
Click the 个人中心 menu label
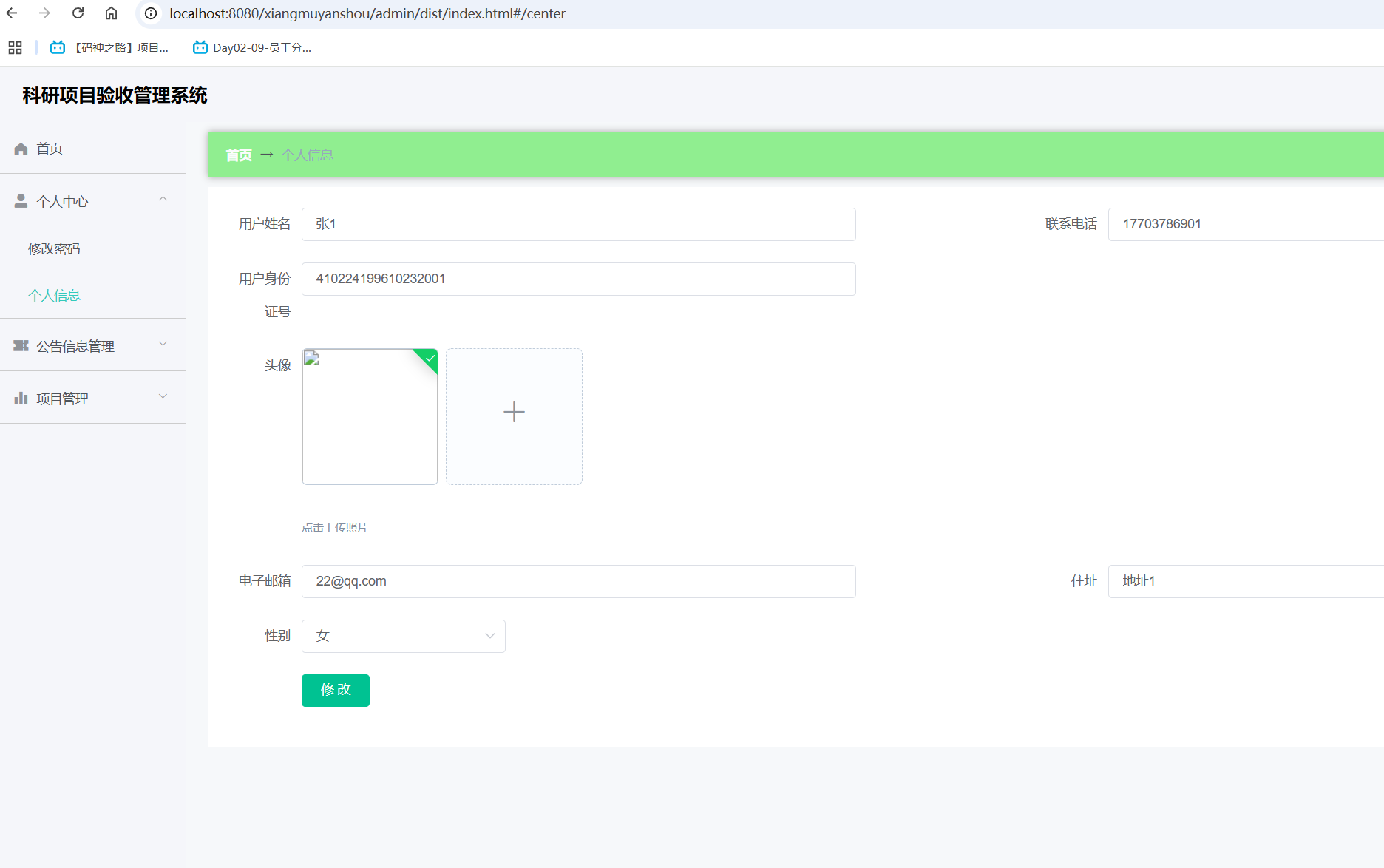coord(63,201)
